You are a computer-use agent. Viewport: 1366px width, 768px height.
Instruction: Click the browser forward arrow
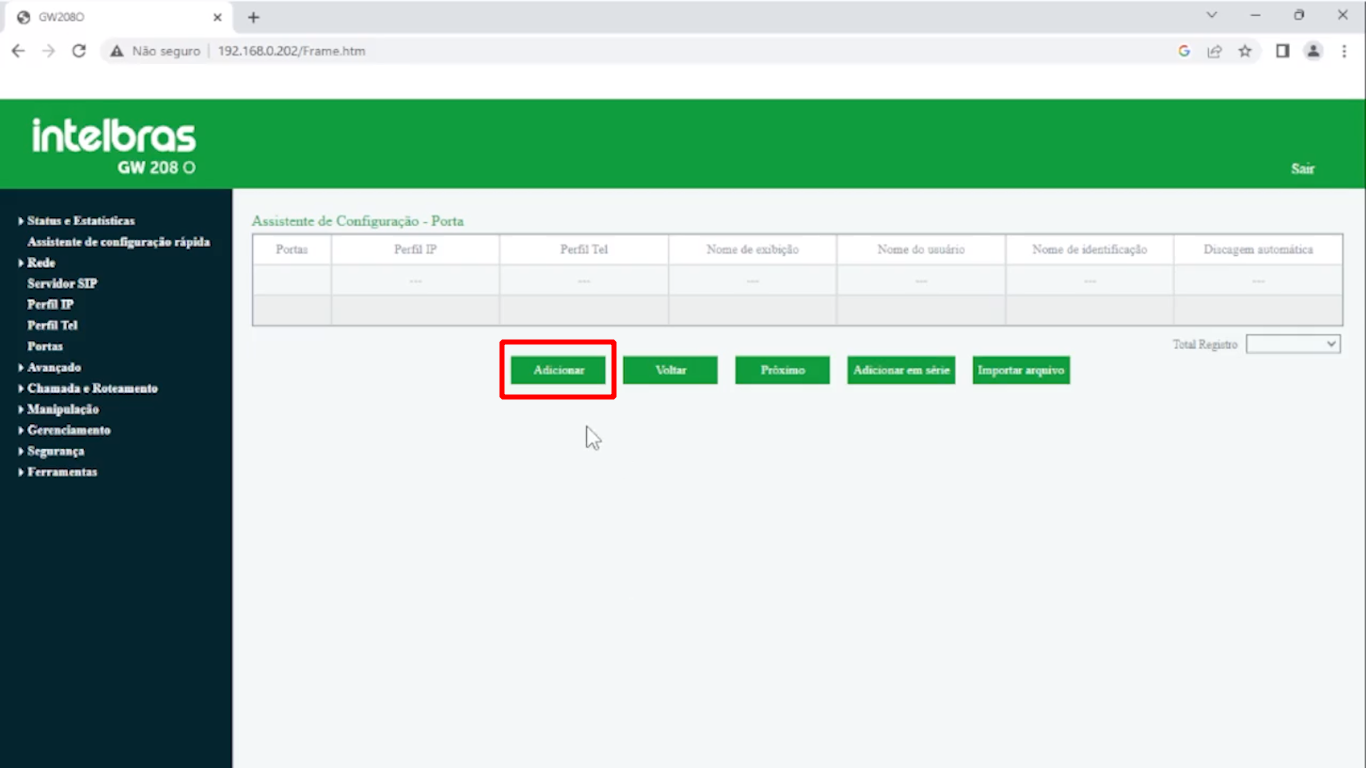48,51
